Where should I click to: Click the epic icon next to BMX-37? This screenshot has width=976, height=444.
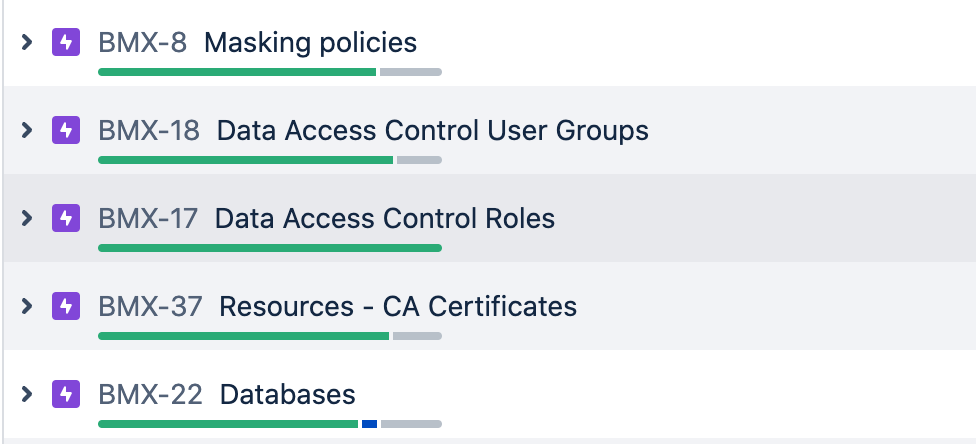66,306
